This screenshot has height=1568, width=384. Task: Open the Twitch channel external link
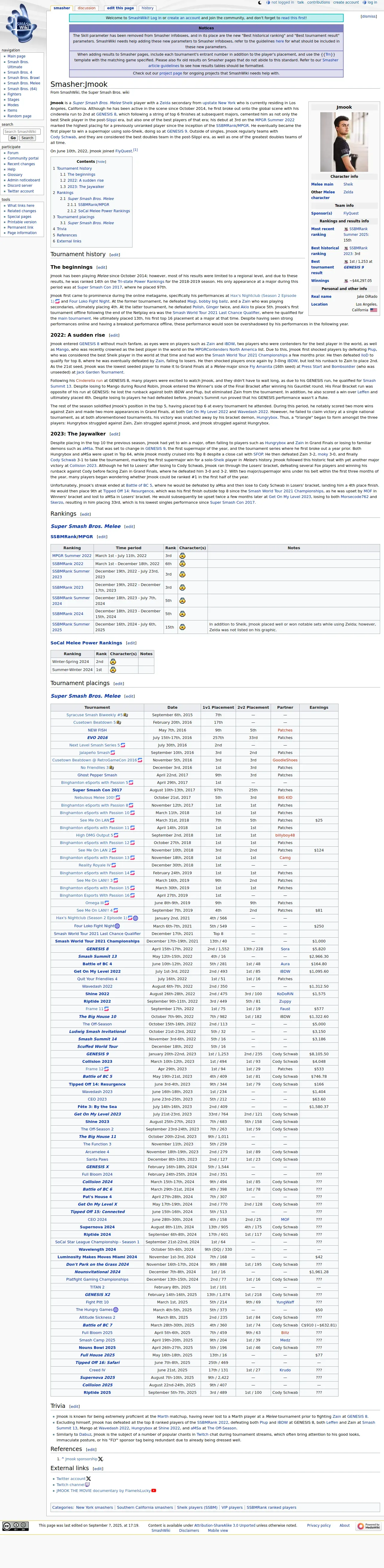(x=71, y=1484)
